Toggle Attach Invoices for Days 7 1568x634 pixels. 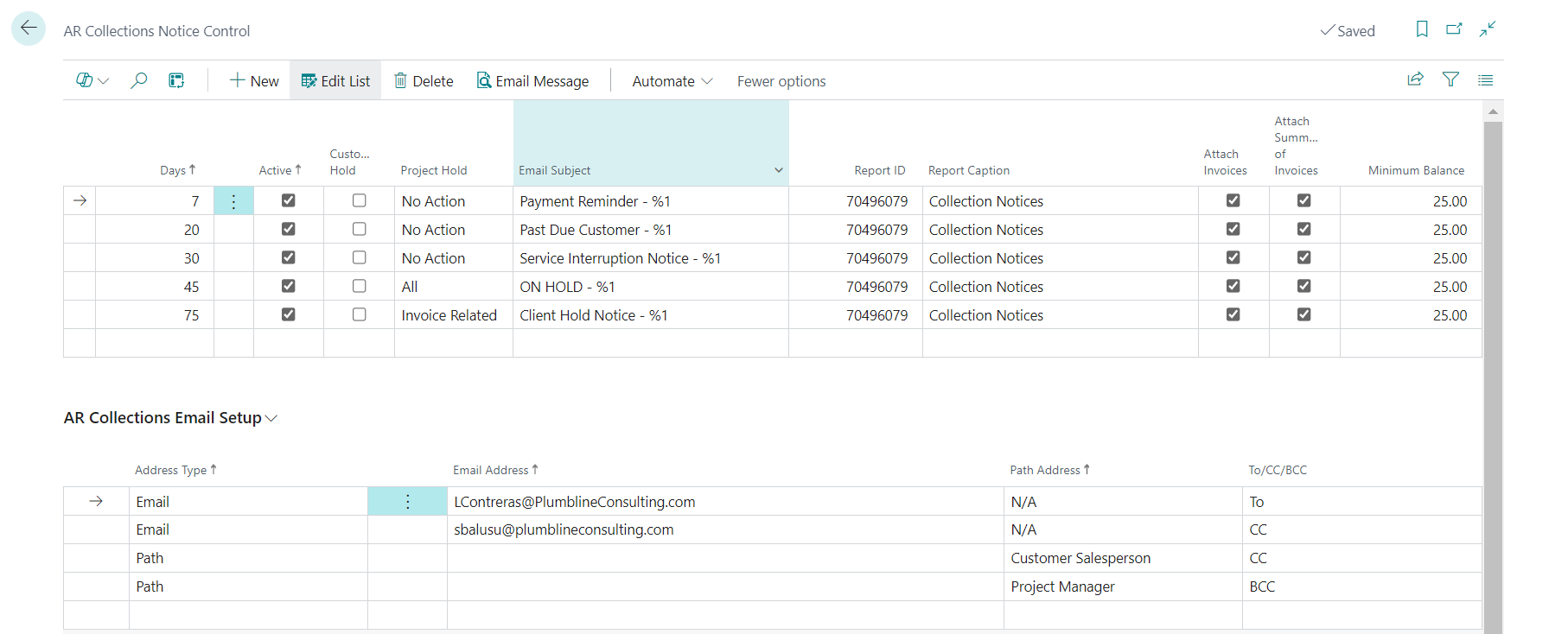click(1233, 200)
